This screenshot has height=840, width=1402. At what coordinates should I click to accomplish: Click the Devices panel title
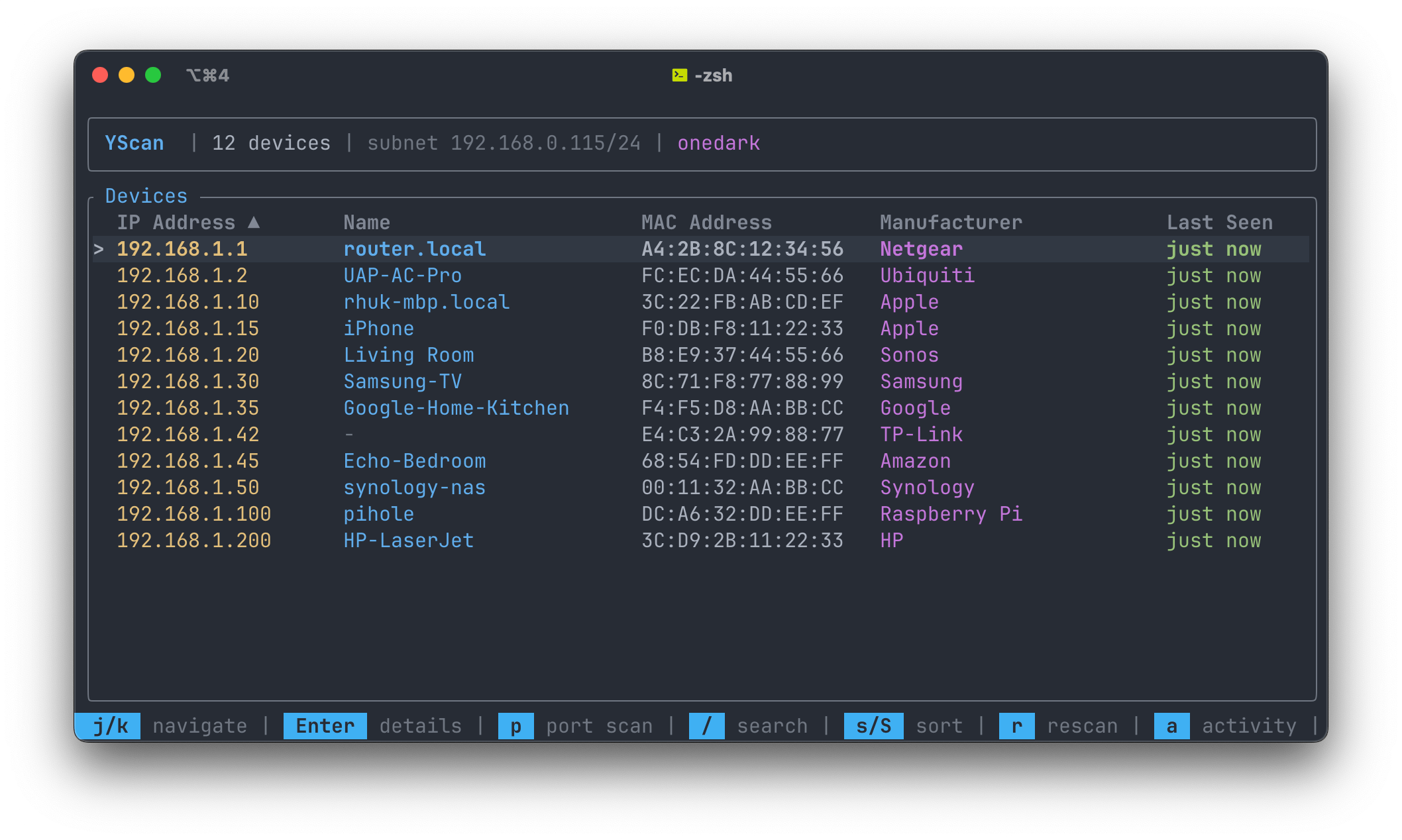pyautogui.click(x=146, y=196)
